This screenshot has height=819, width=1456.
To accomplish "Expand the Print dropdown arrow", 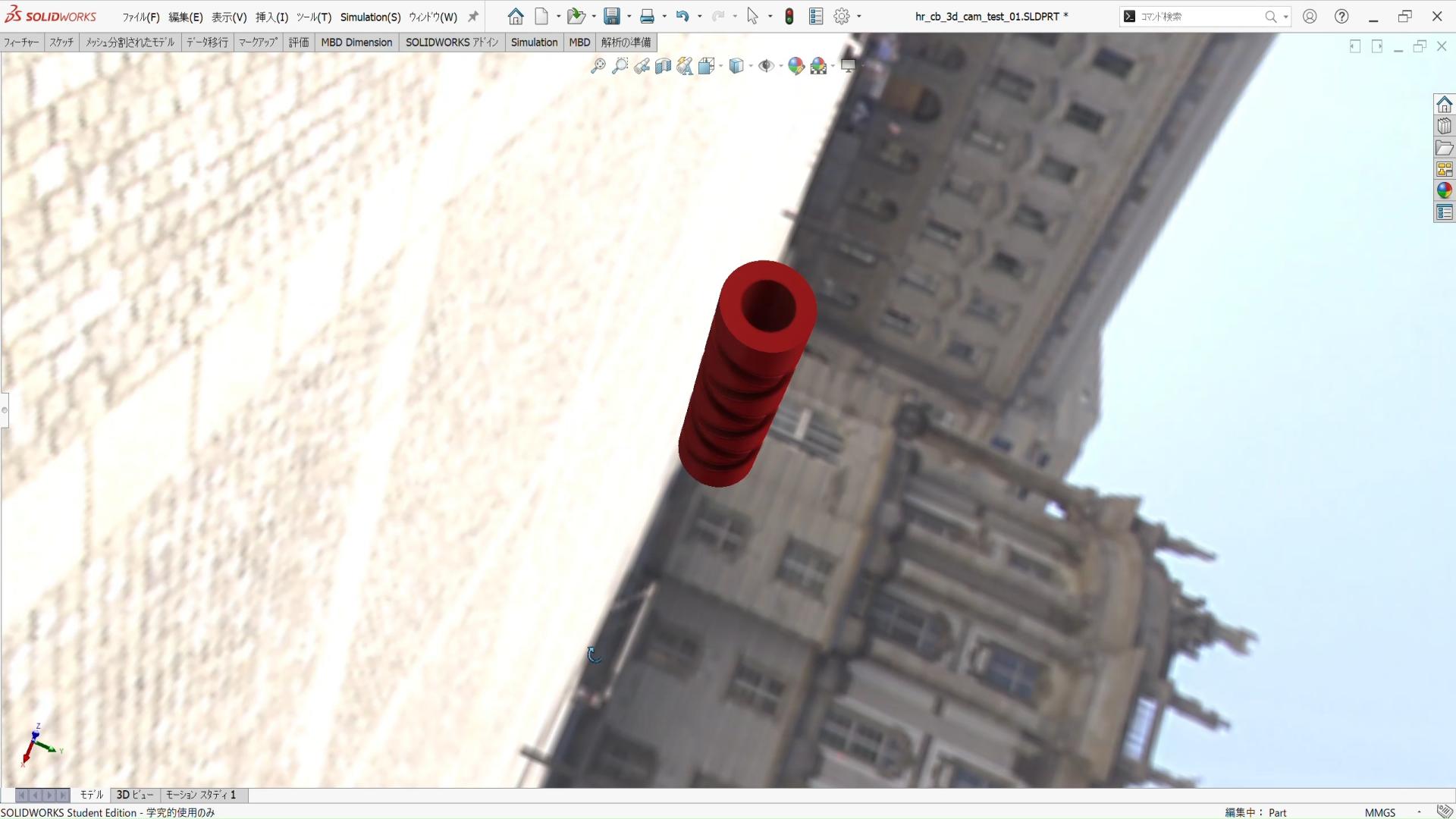I will point(664,16).
